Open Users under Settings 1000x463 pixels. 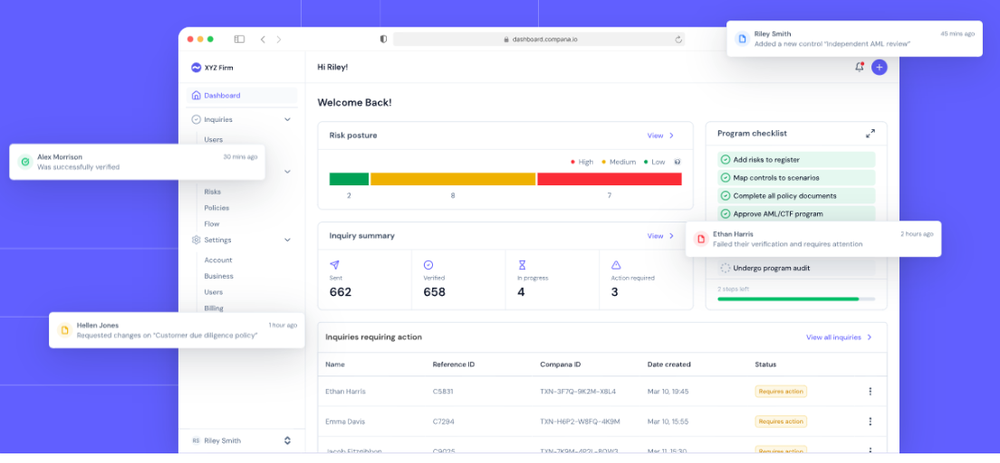tap(214, 292)
